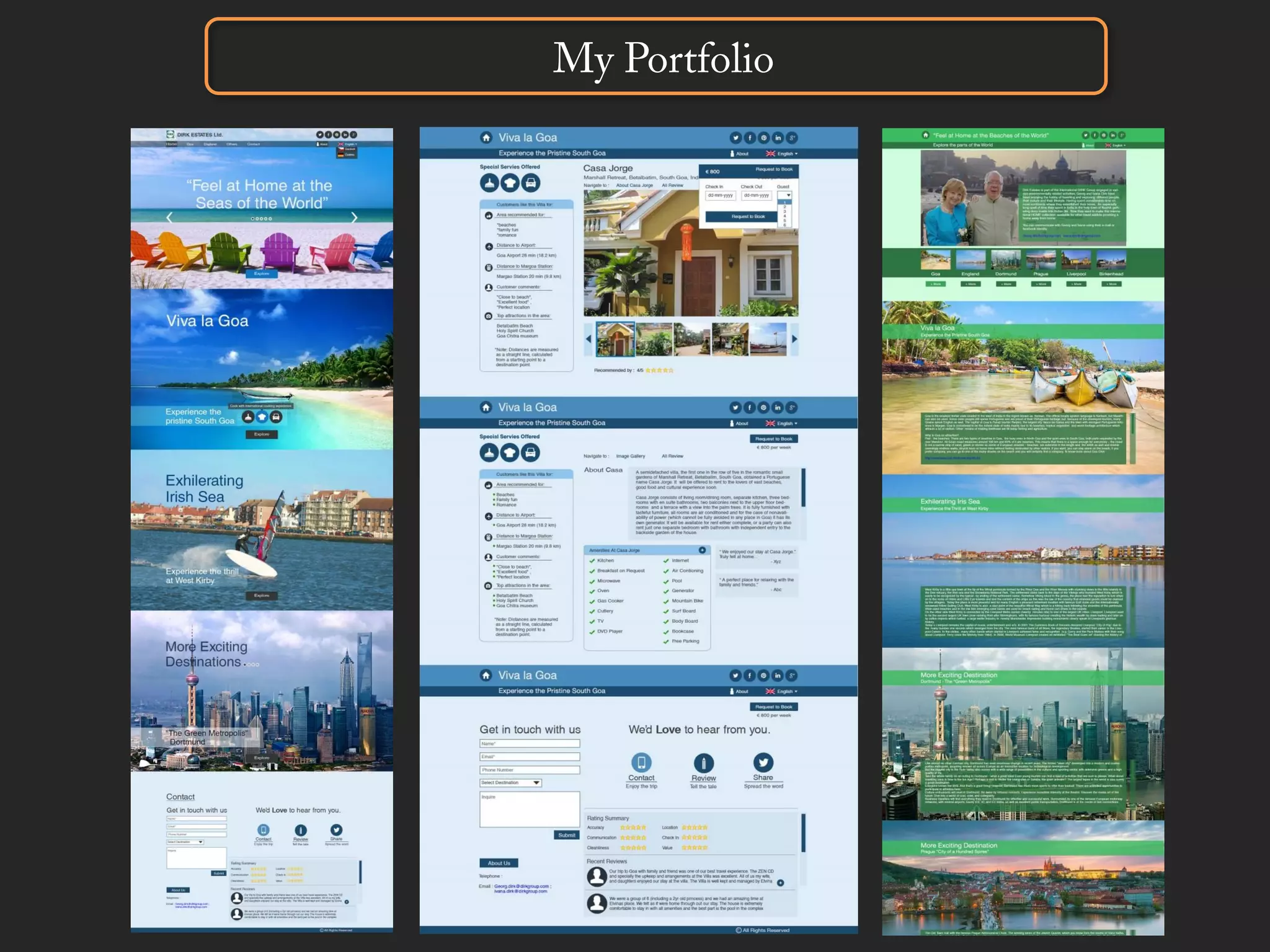Open the Select Destination dropdown in contact form
This screenshot has height=952, width=1270.
[x=511, y=783]
